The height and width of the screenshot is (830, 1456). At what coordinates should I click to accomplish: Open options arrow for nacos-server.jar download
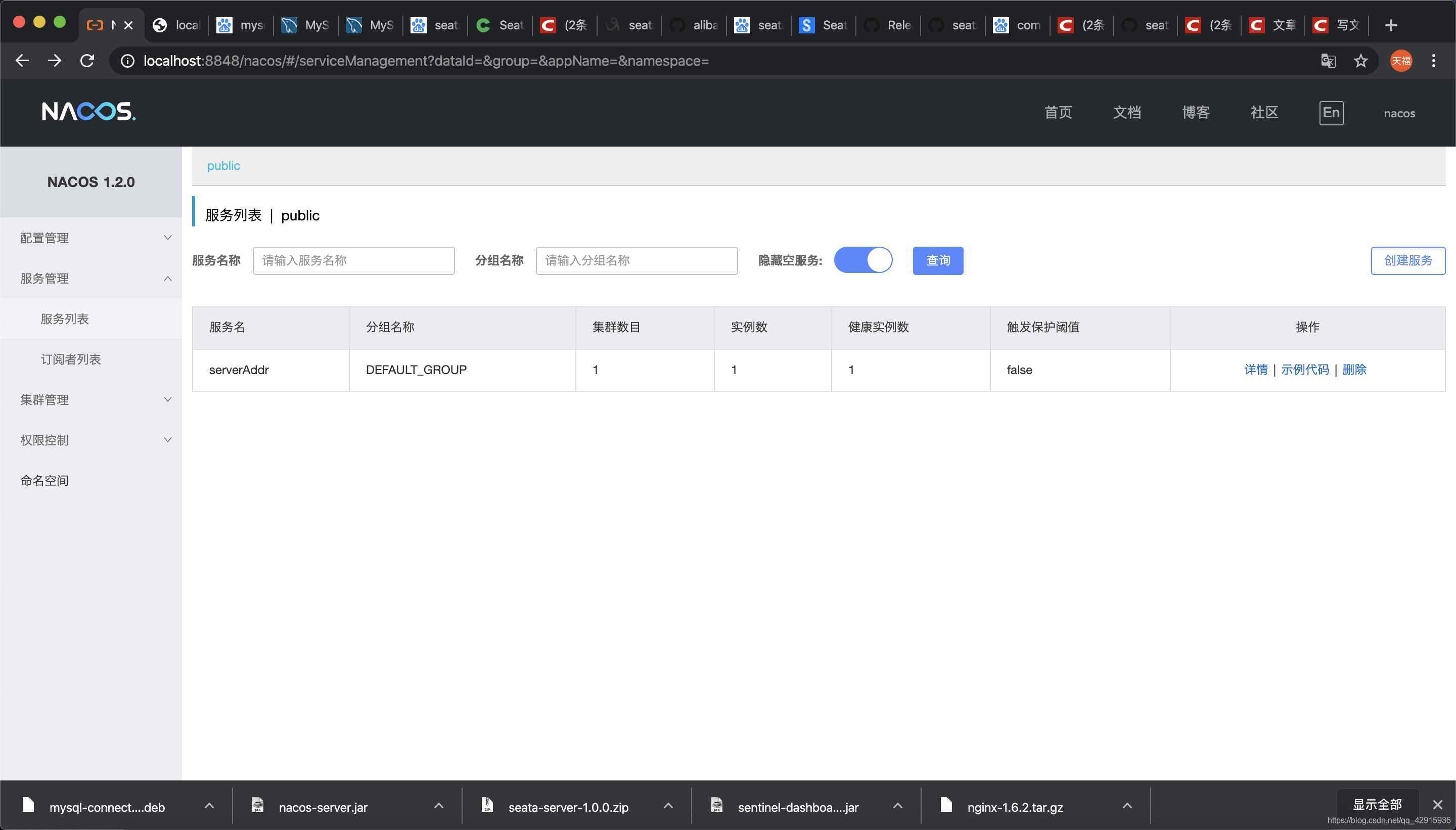(438, 806)
